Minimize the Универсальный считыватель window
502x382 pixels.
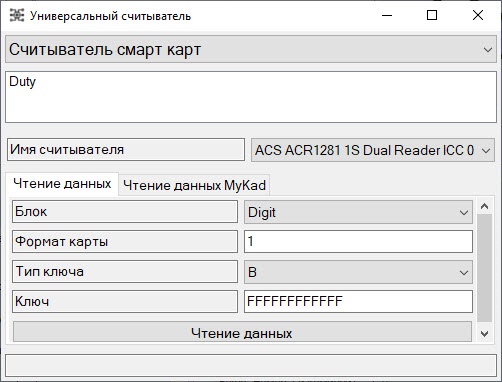[387, 15]
